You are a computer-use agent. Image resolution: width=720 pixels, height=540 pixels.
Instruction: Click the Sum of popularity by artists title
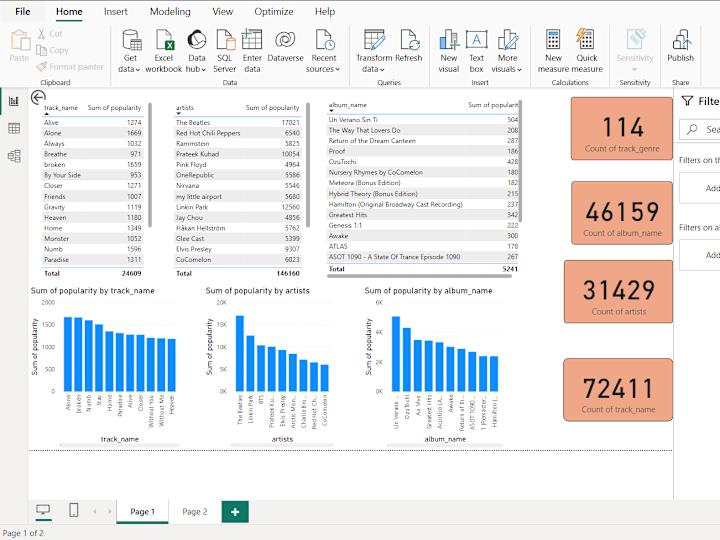(x=258, y=291)
